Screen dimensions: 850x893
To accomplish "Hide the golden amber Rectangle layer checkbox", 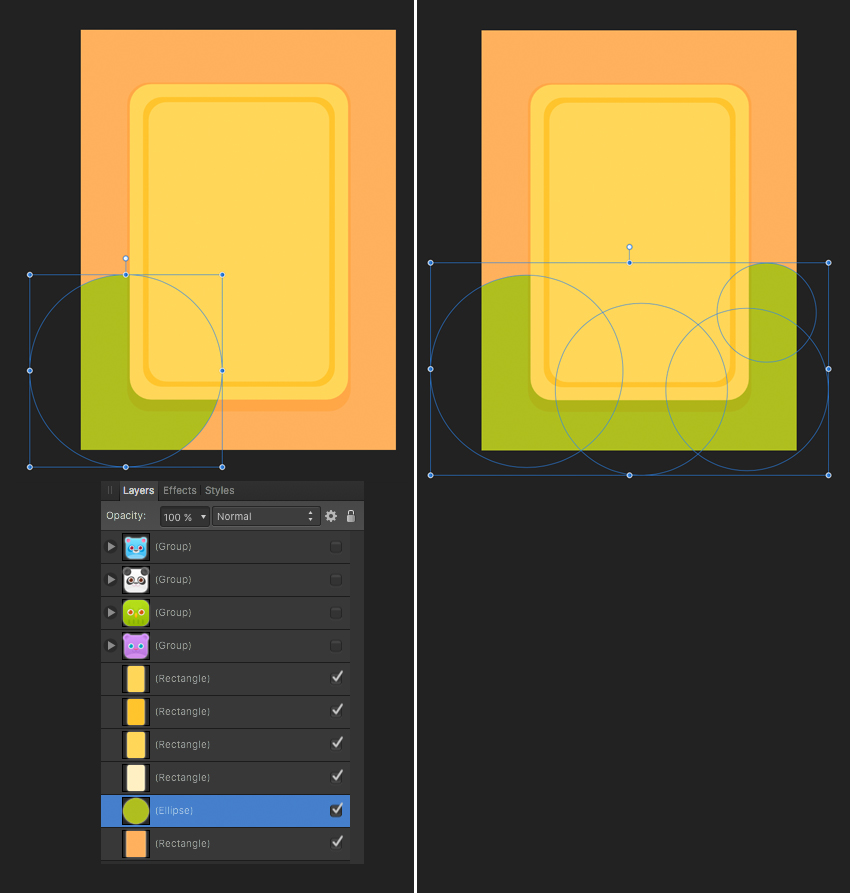I will coord(337,710).
